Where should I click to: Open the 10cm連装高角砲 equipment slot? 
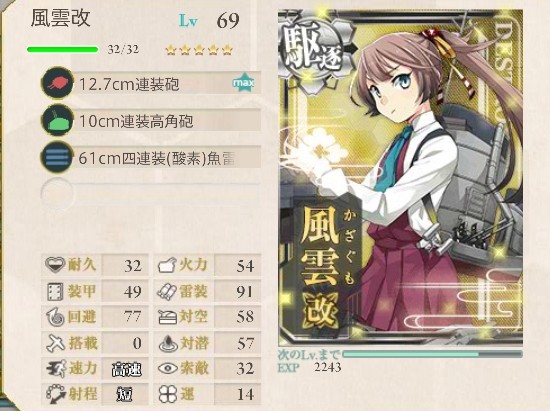[x=169, y=121]
